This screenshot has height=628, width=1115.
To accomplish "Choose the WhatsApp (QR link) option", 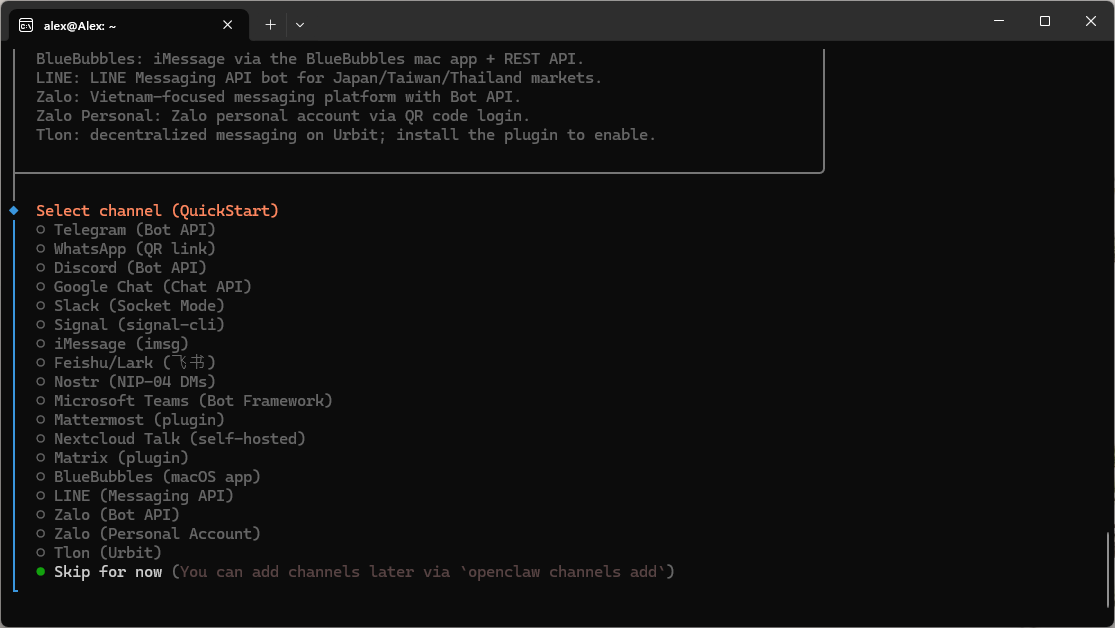I will click(41, 249).
